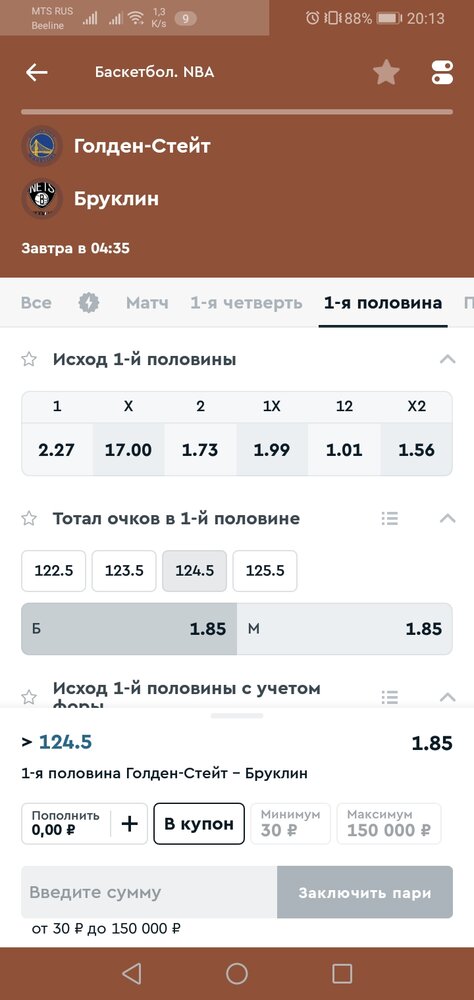Collapse the handicap outcome section chevron
This screenshot has height=1000, width=474.
tap(448, 696)
